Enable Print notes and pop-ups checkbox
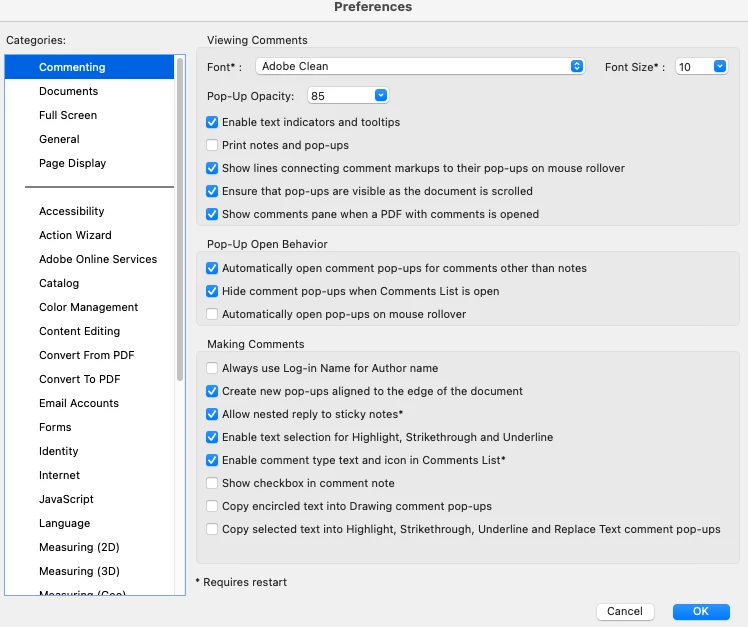748x627 pixels. point(212,145)
